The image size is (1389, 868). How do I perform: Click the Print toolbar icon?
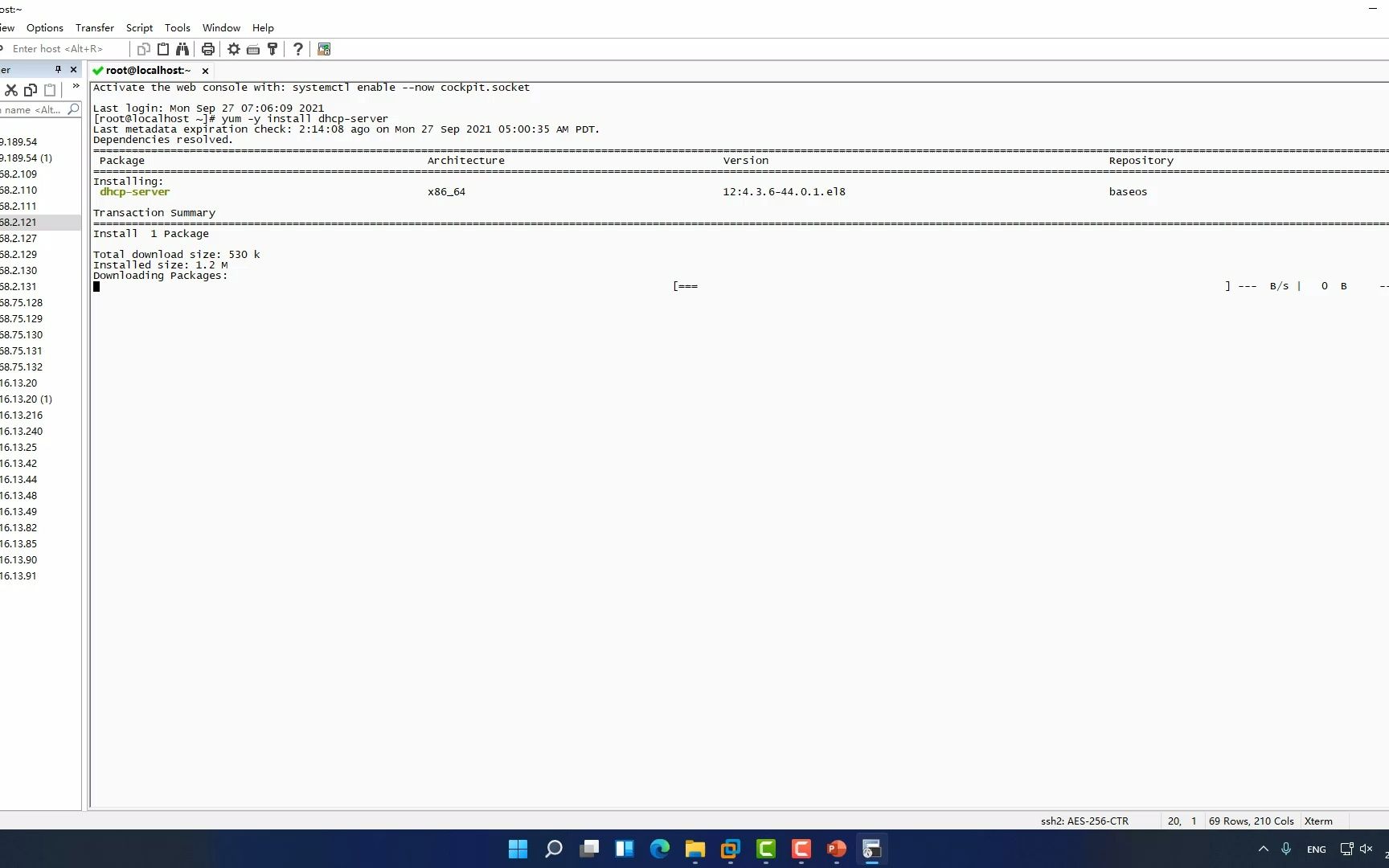coord(207,49)
